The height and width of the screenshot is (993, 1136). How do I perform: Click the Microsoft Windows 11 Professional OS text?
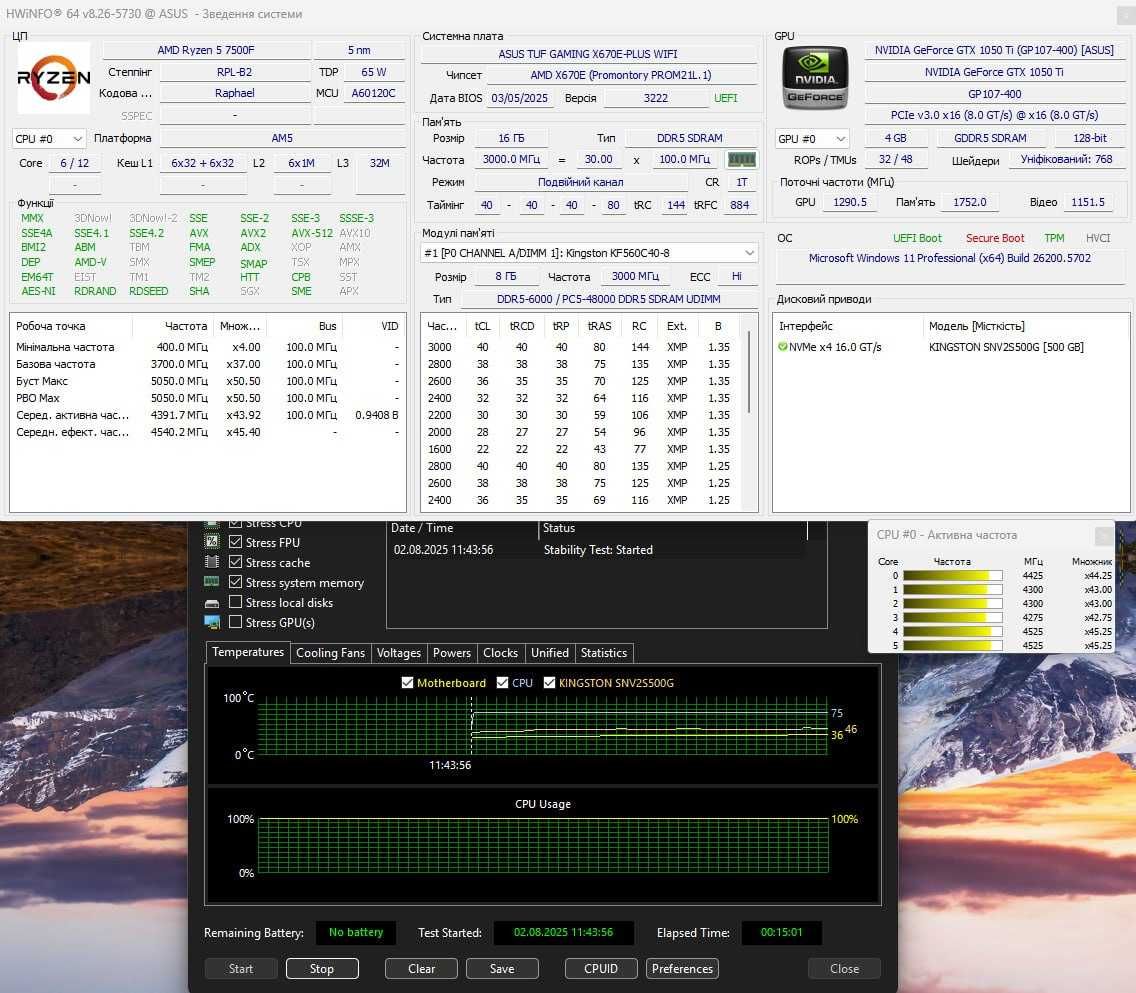pyautogui.click(x=950, y=258)
